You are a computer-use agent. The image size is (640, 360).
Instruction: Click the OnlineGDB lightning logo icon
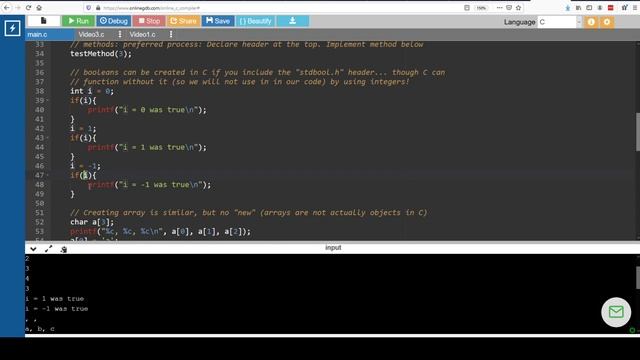pos(12,28)
